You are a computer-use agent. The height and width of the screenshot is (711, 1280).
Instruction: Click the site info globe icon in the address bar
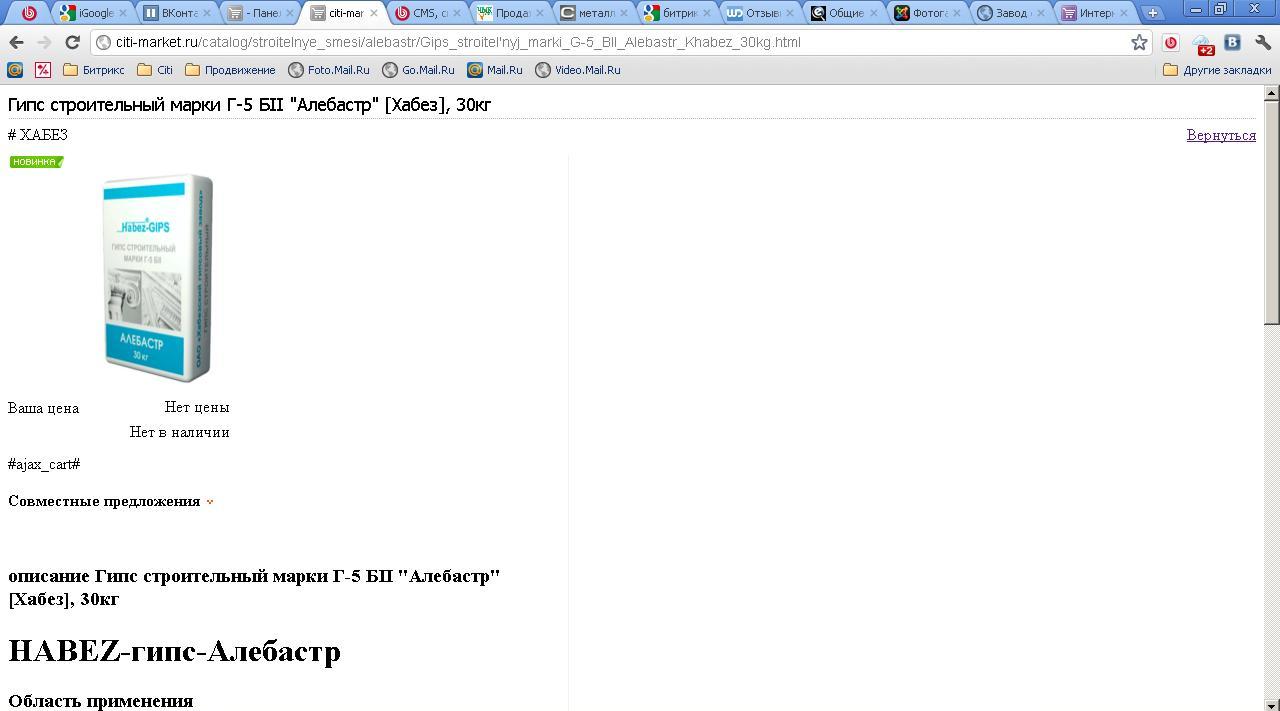point(103,42)
